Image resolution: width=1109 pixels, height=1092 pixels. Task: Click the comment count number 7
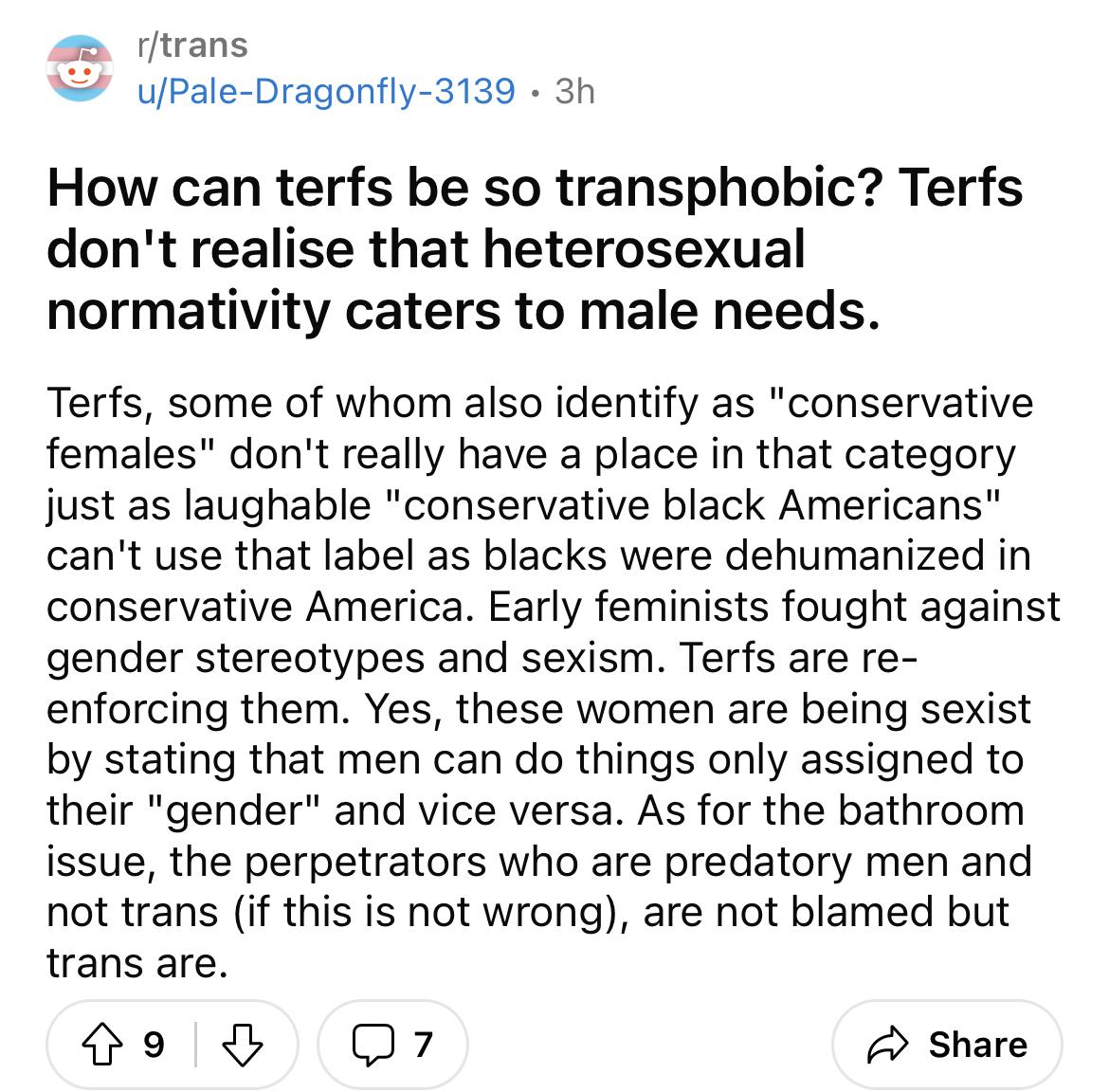point(423,1044)
